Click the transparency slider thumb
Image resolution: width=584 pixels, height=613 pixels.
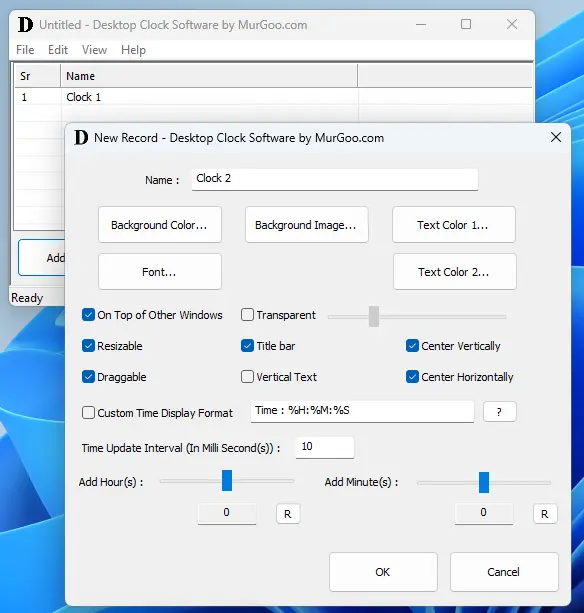374,316
